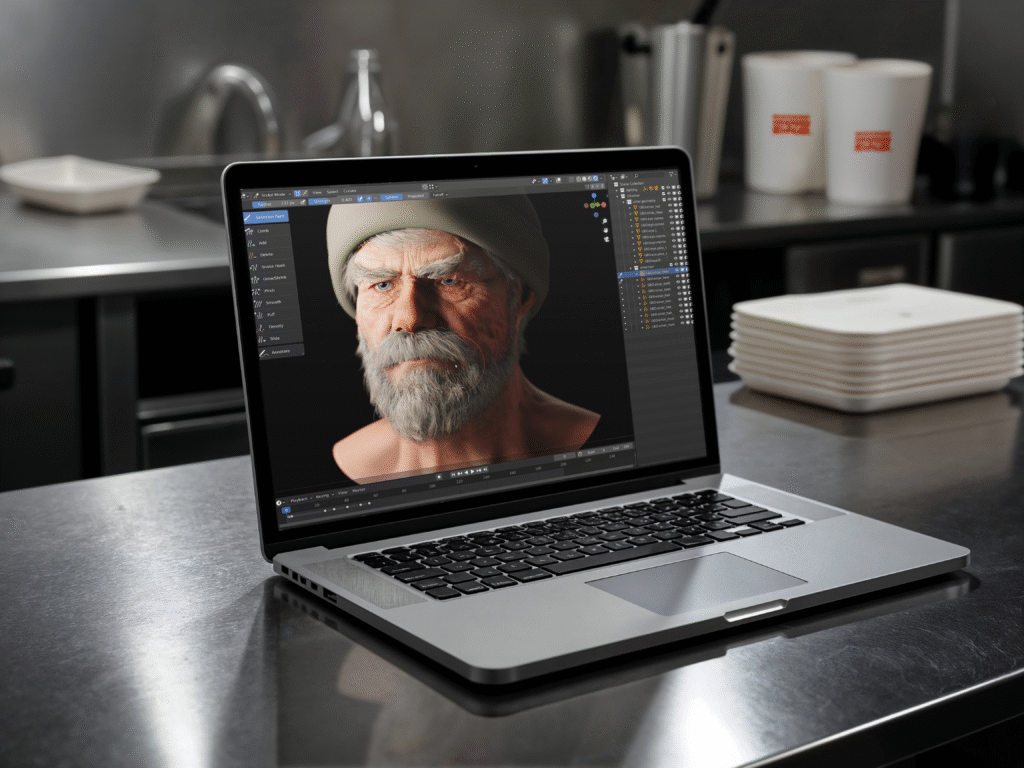
Task: Switch to solid viewport shading
Action: point(584,178)
